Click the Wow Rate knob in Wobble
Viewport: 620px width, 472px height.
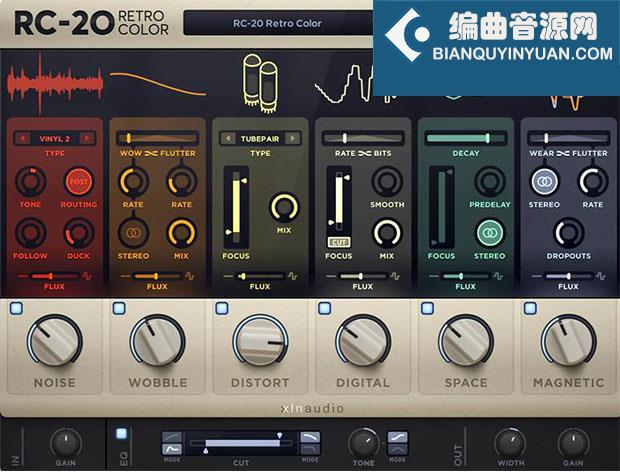(133, 181)
